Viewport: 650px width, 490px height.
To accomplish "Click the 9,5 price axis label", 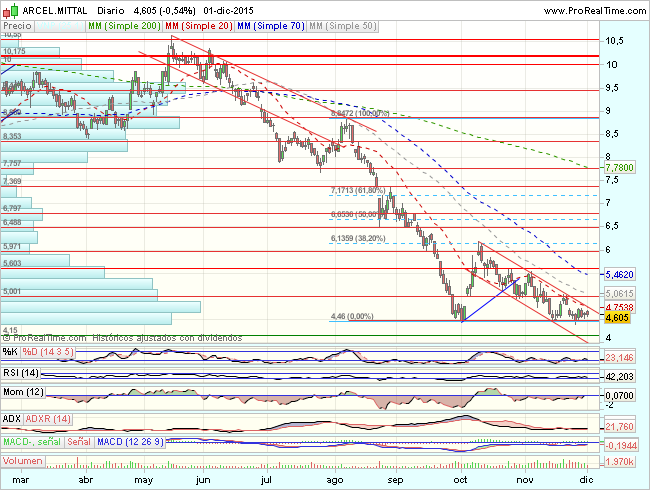I will [614, 88].
